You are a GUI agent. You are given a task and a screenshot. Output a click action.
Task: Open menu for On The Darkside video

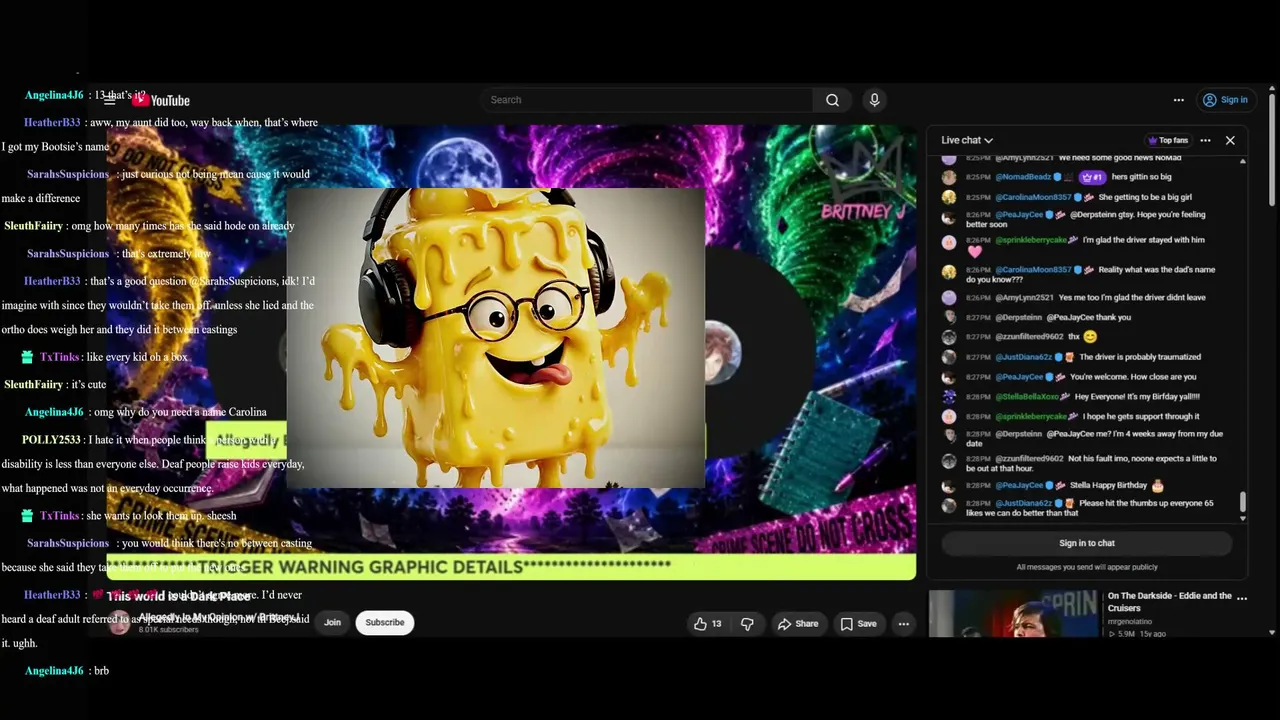pyautogui.click(x=1242, y=598)
